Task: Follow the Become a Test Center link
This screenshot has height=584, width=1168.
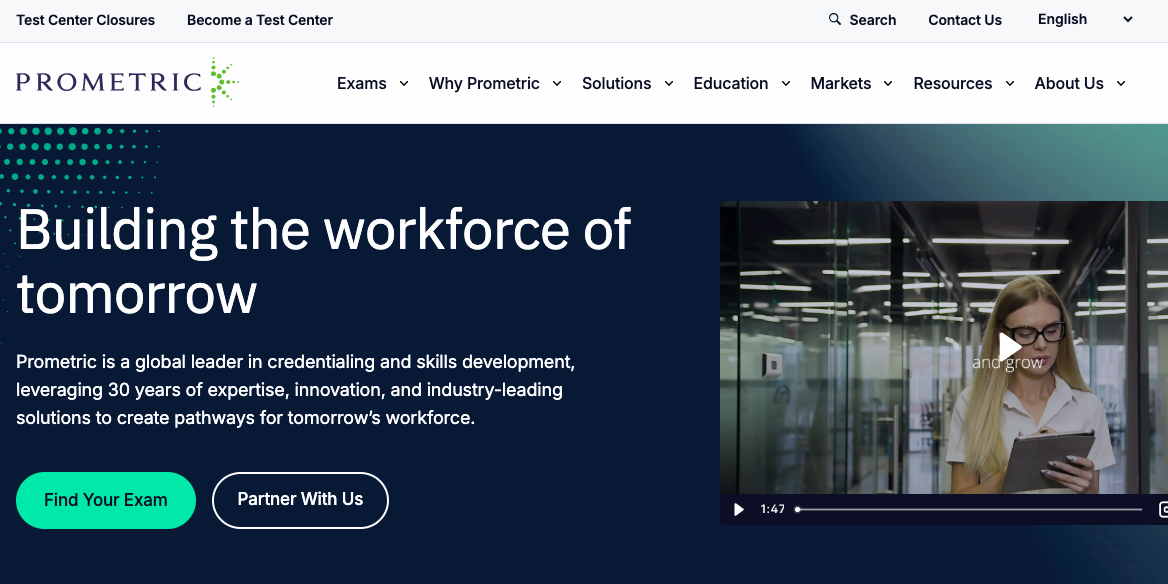Action: [x=260, y=20]
